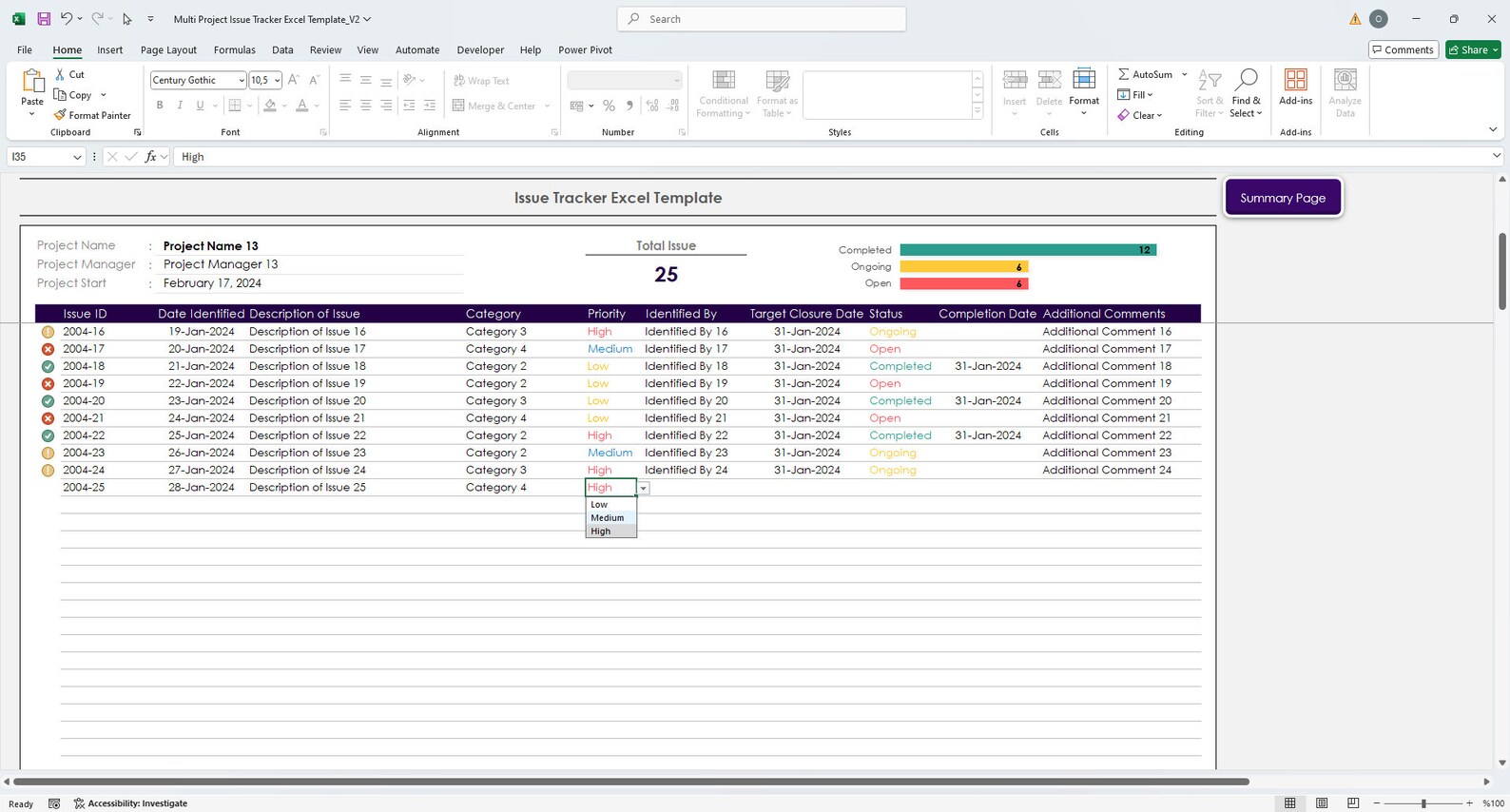This screenshot has height=812, width=1510.
Task: Click the Cut scissors command
Action: coord(70,74)
